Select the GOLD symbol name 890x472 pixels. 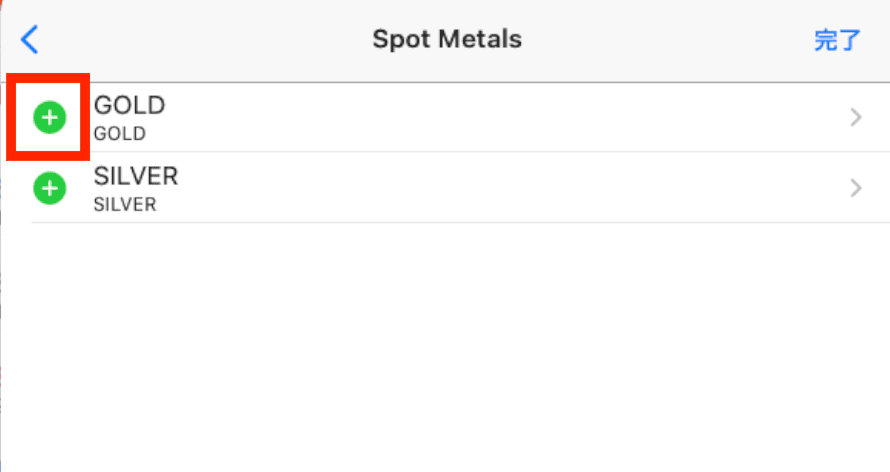[129, 106]
